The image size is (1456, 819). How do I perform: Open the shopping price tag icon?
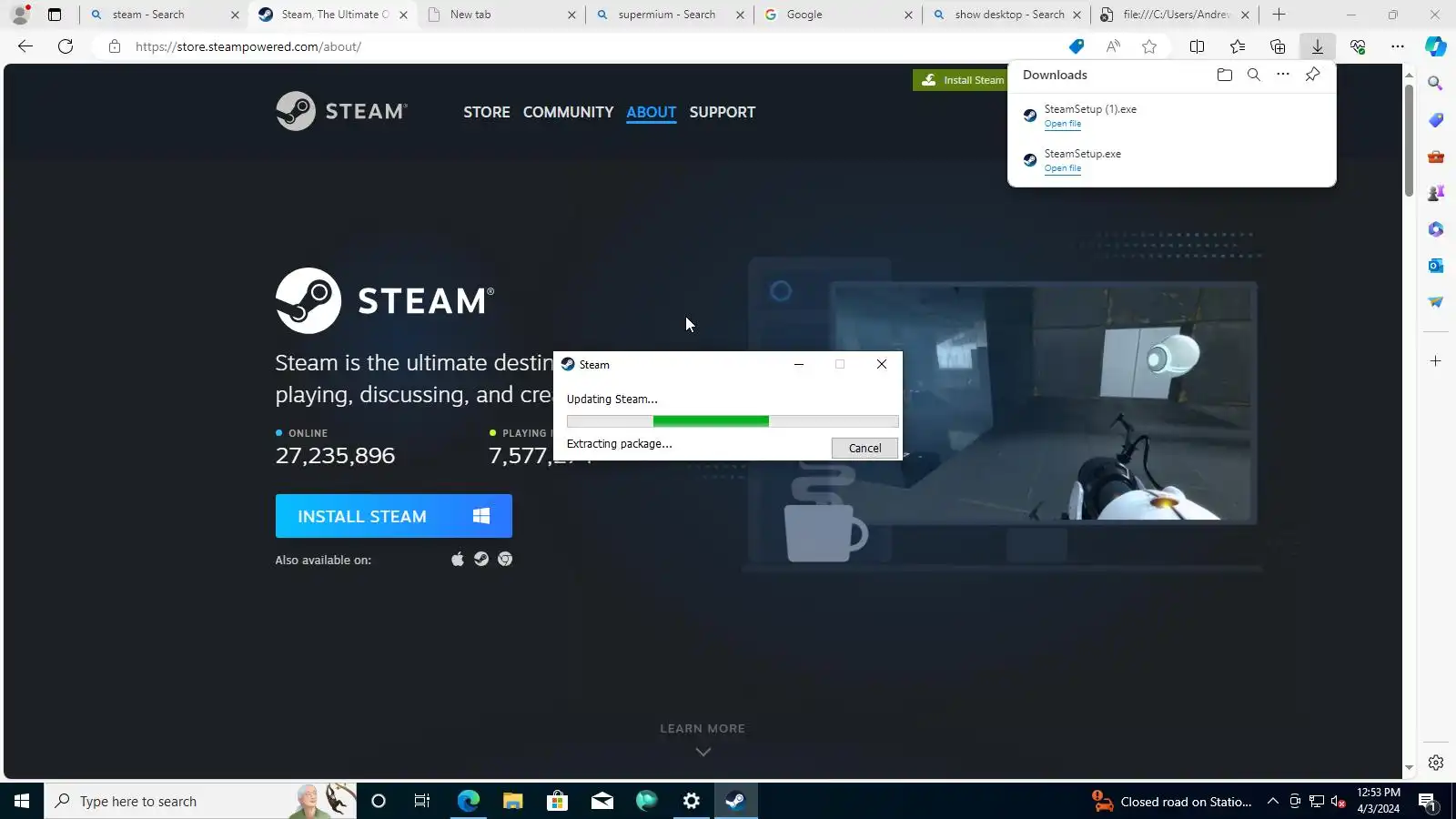(1077, 46)
